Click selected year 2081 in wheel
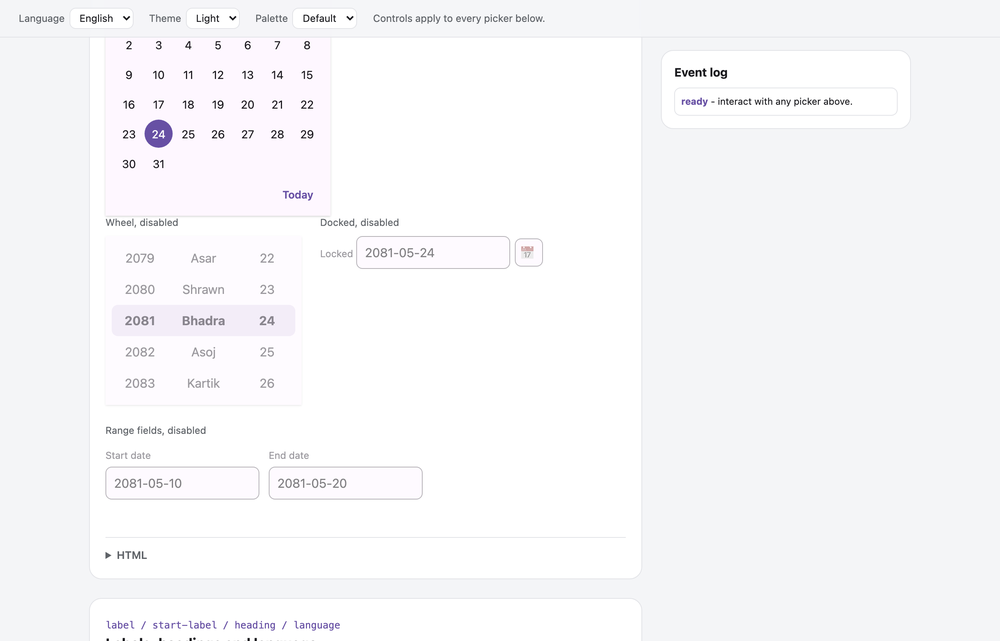Image resolution: width=1000 pixels, height=641 pixels. tap(140, 321)
